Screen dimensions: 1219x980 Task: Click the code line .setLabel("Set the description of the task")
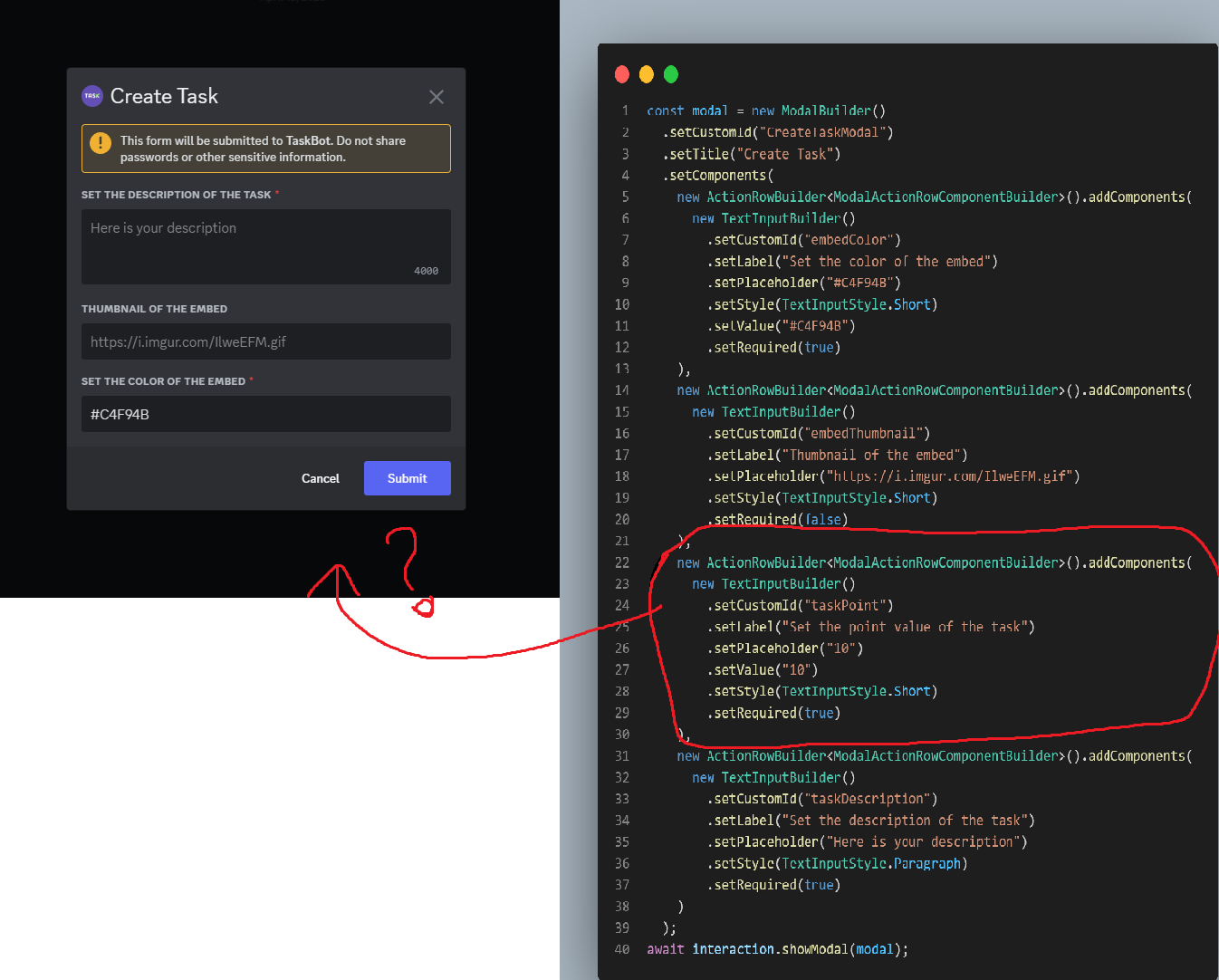871,821
